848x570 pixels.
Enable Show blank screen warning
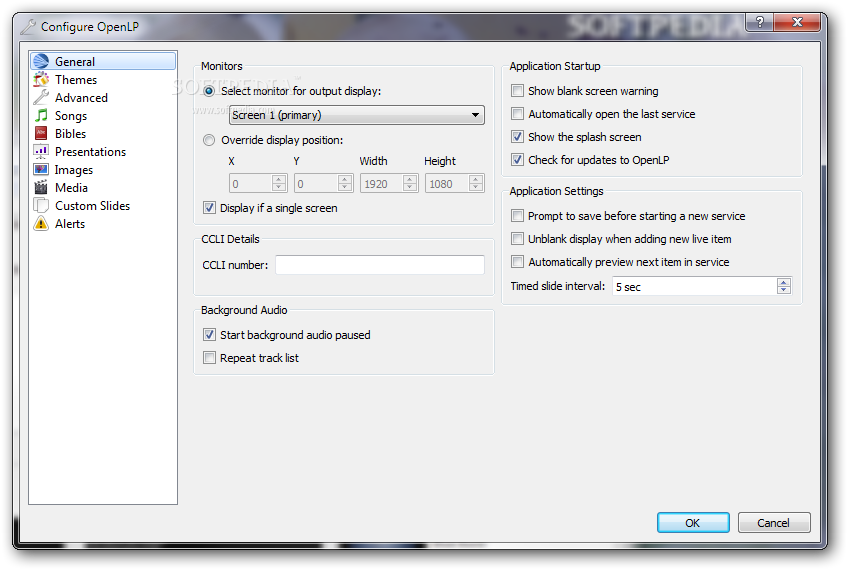[x=518, y=90]
